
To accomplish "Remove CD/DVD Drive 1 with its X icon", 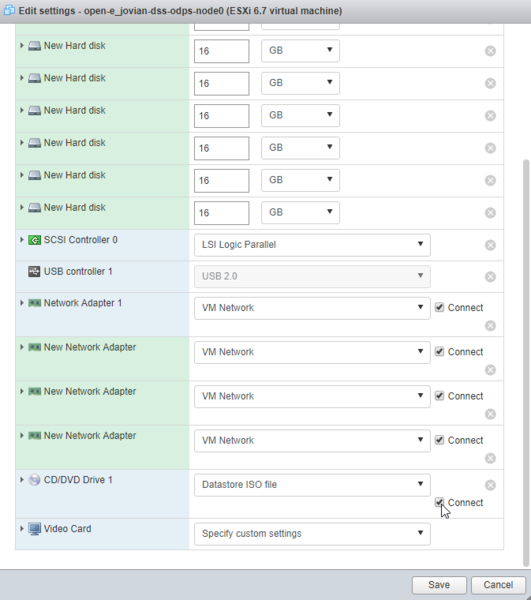I will point(490,485).
